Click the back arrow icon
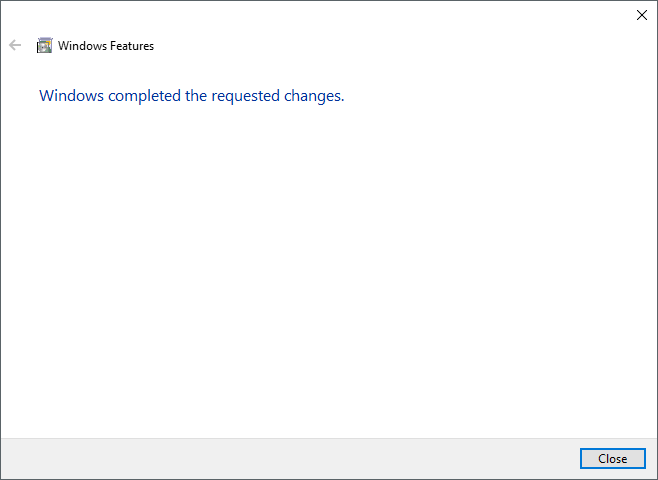Screen dimensions: 658x480 coord(15,45)
